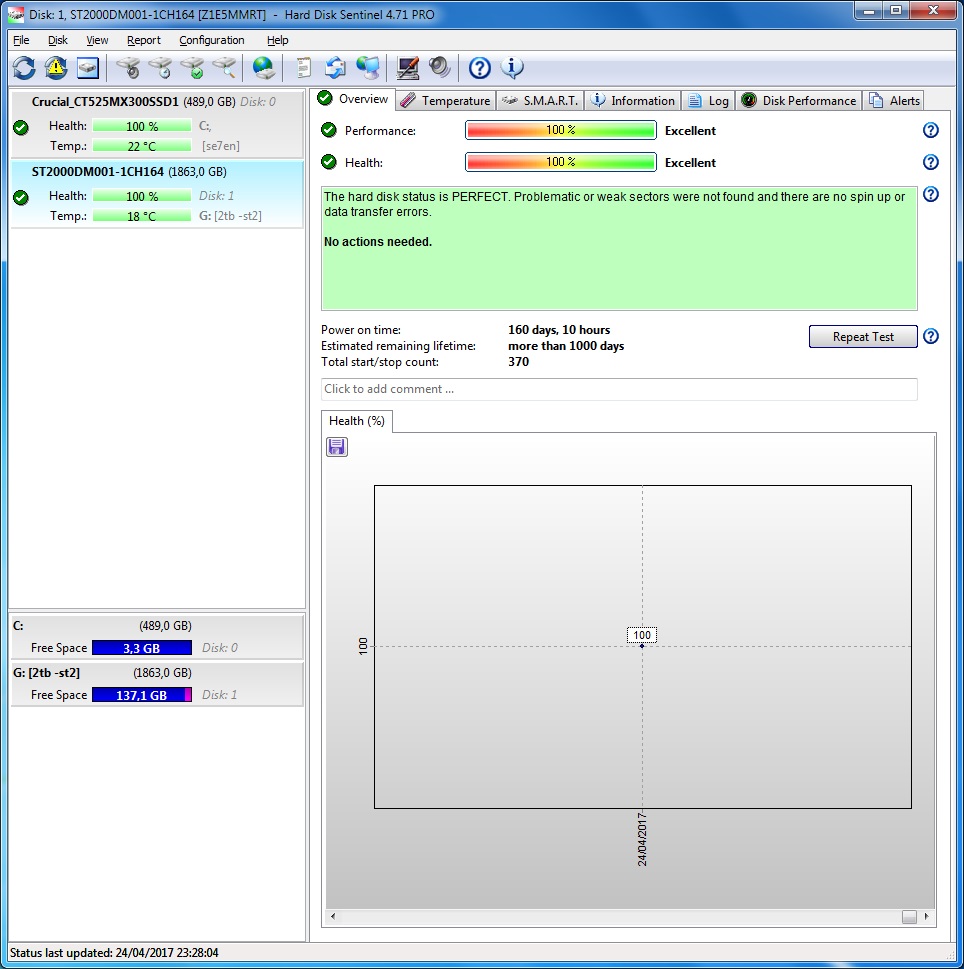This screenshot has height=969, width=964.
Task: Click the disk-with-magnifier surface test icon
Action: point(224,68)
